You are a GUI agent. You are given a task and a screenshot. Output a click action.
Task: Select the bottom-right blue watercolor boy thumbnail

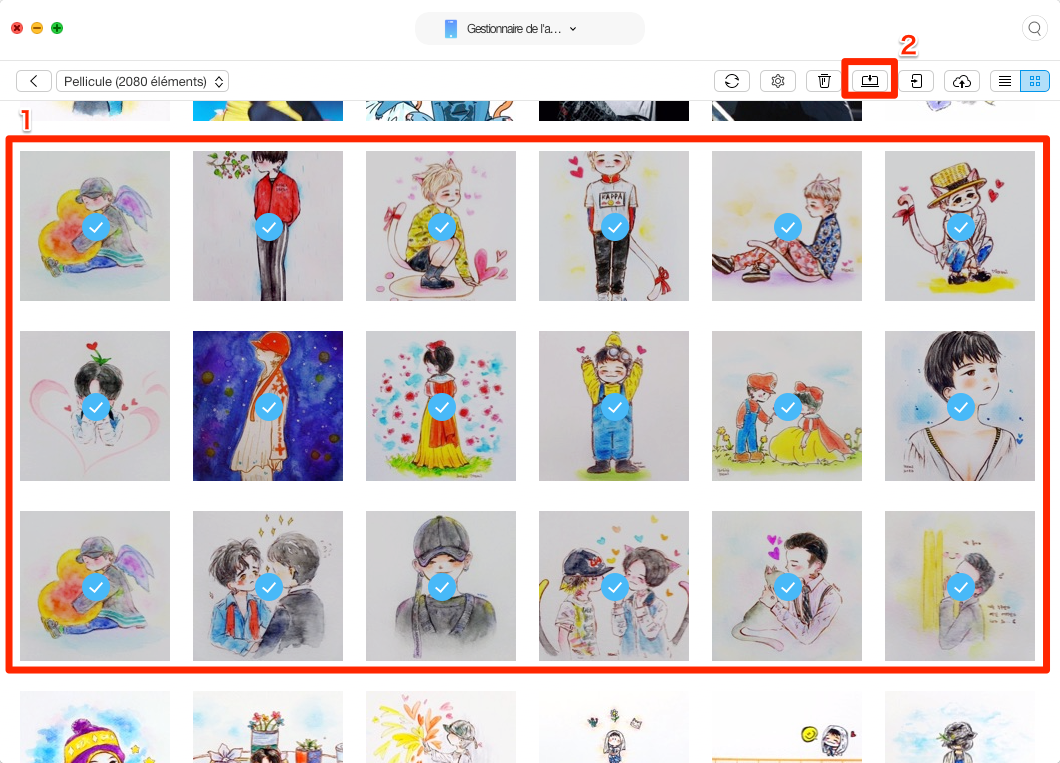960,727
